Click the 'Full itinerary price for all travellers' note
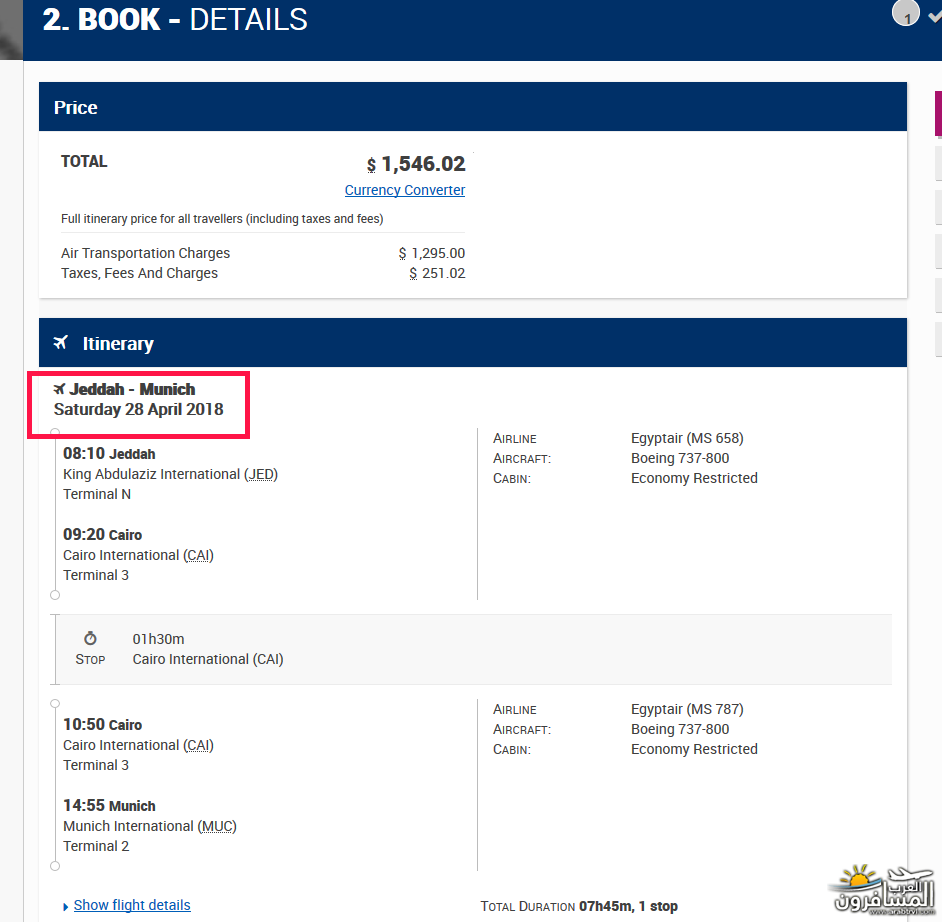The width and height of the screenshot is (942, 922). (222, 219)
